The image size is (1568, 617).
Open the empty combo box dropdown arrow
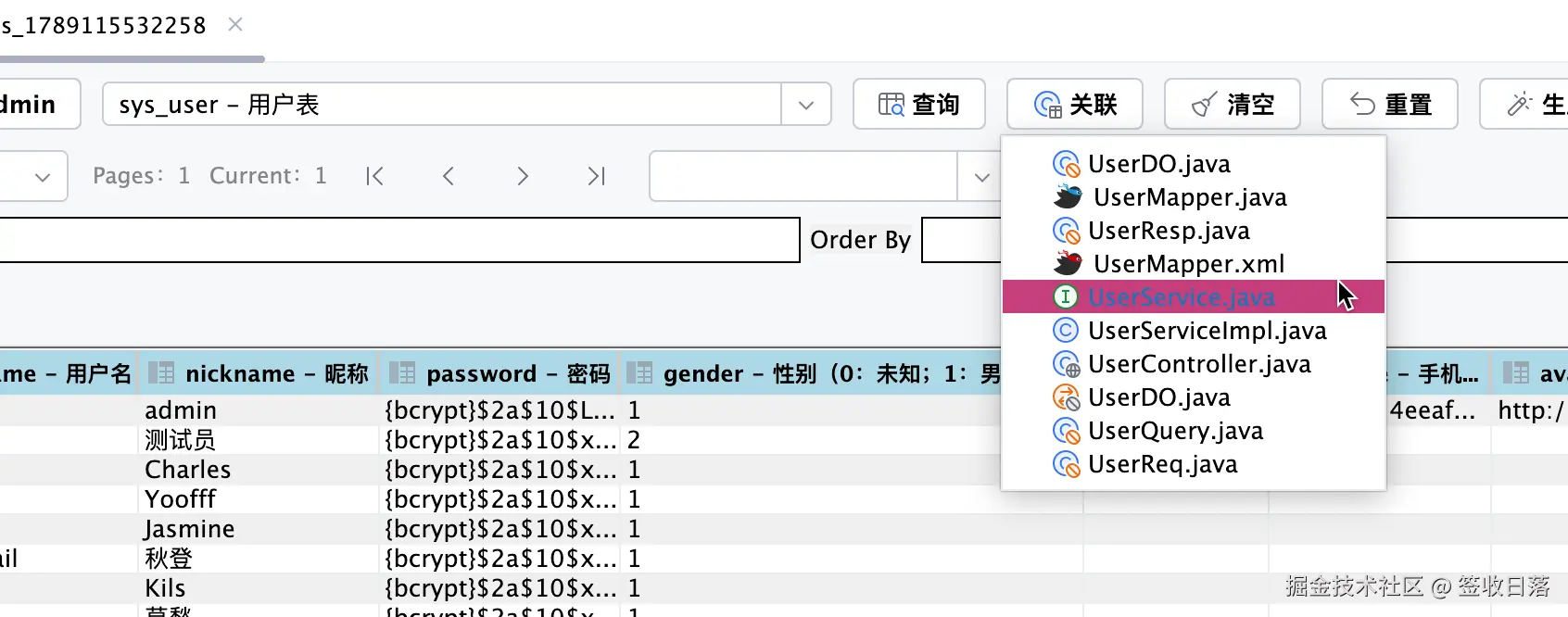[x=981, y=176]
